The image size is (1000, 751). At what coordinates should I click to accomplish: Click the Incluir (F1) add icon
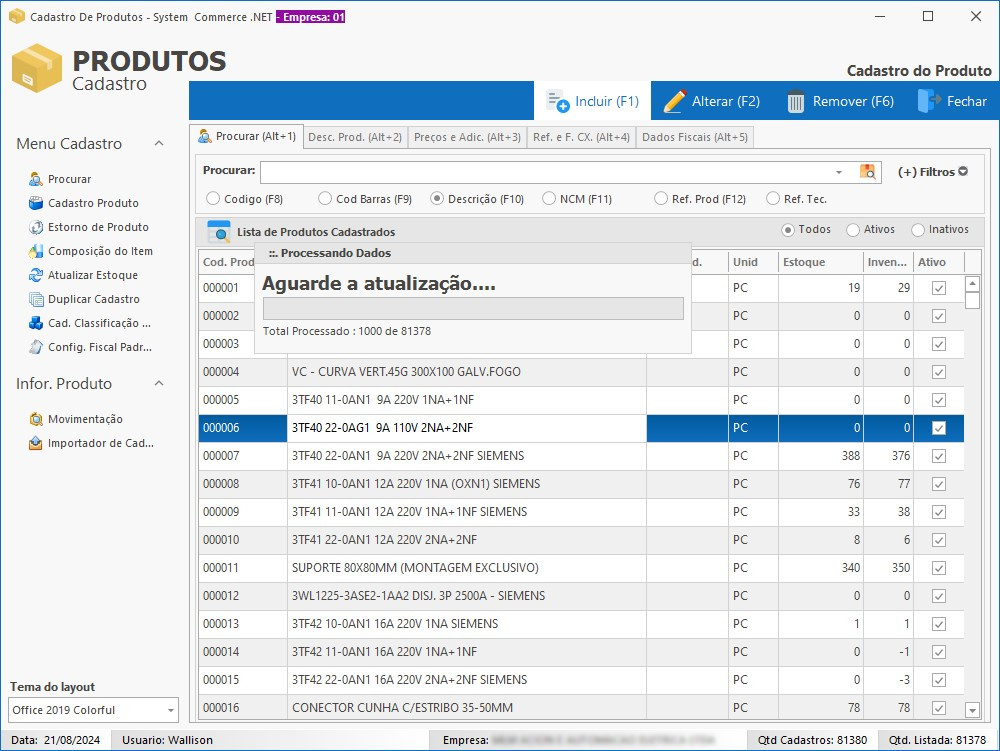558,101
